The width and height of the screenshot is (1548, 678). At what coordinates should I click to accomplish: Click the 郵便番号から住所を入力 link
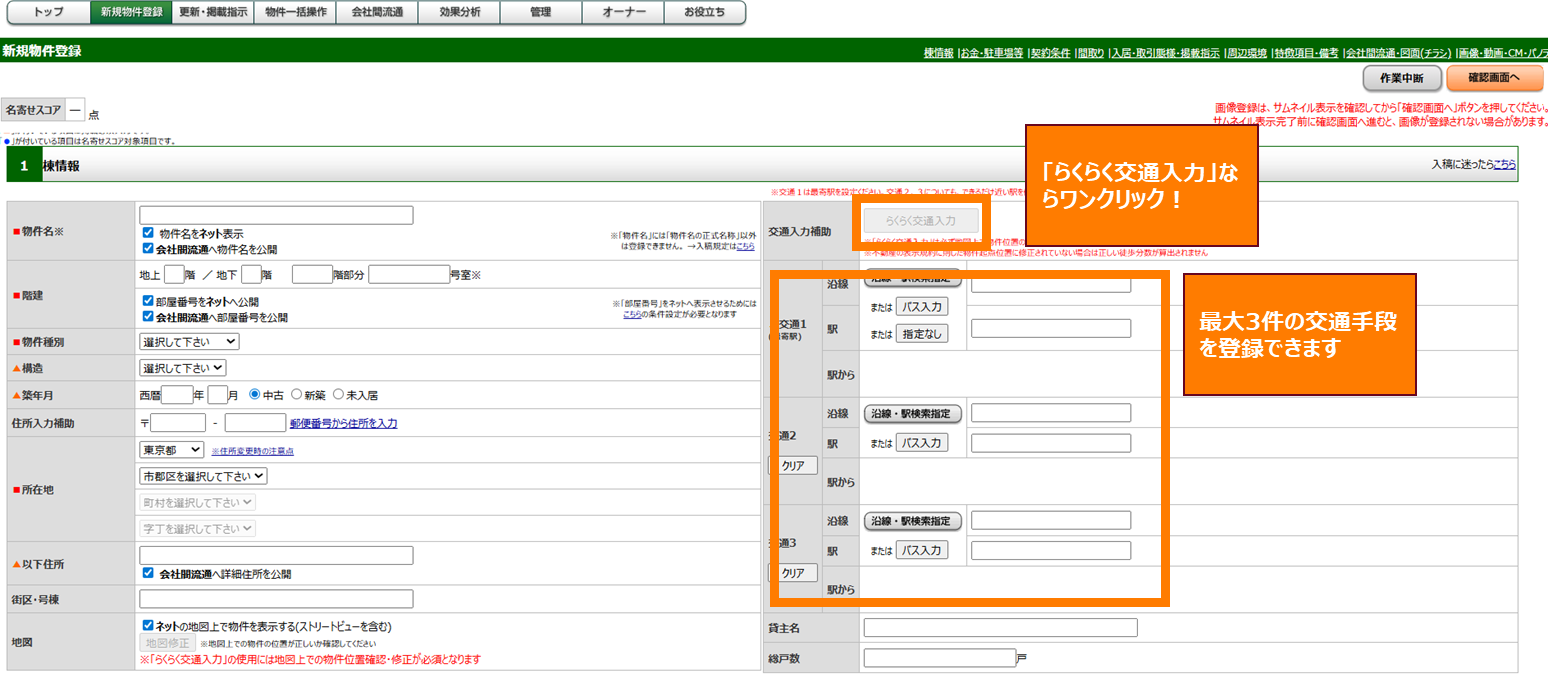coord(343,423)
